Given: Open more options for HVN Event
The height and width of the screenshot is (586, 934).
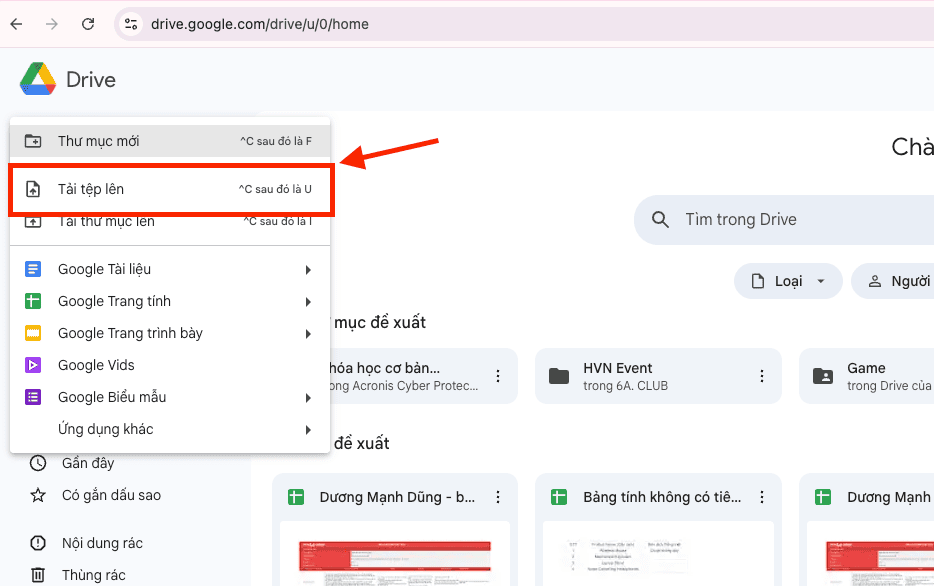Looking at the screenshot, I should tap(762, 376).
